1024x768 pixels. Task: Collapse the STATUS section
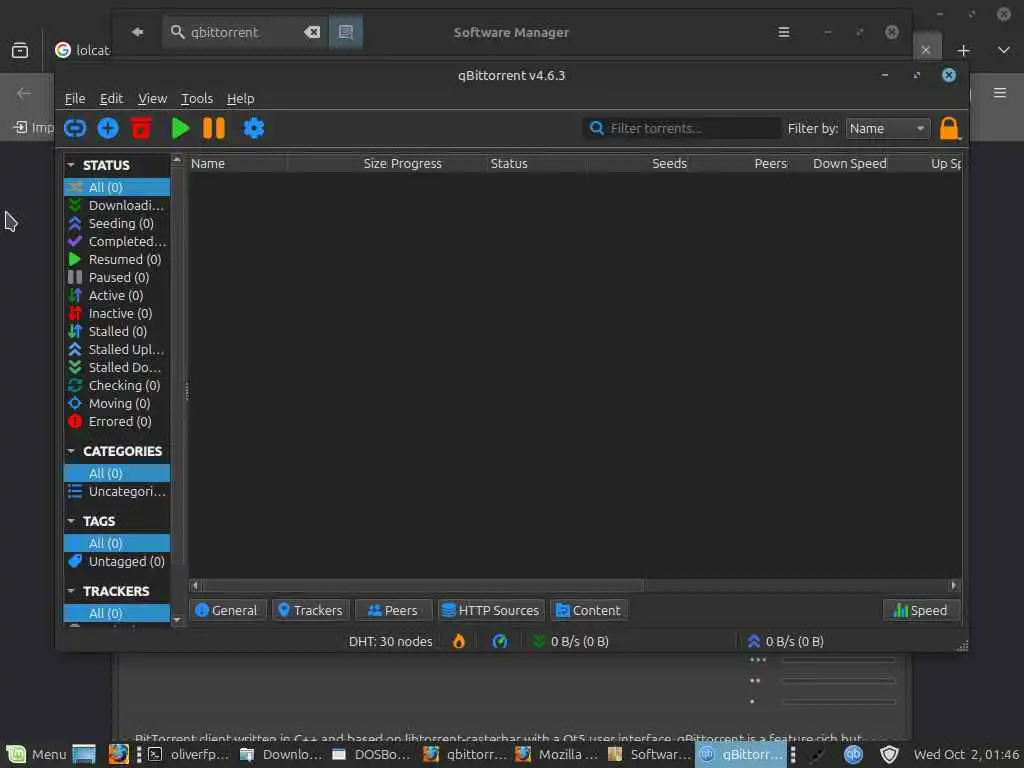[71, 165]
